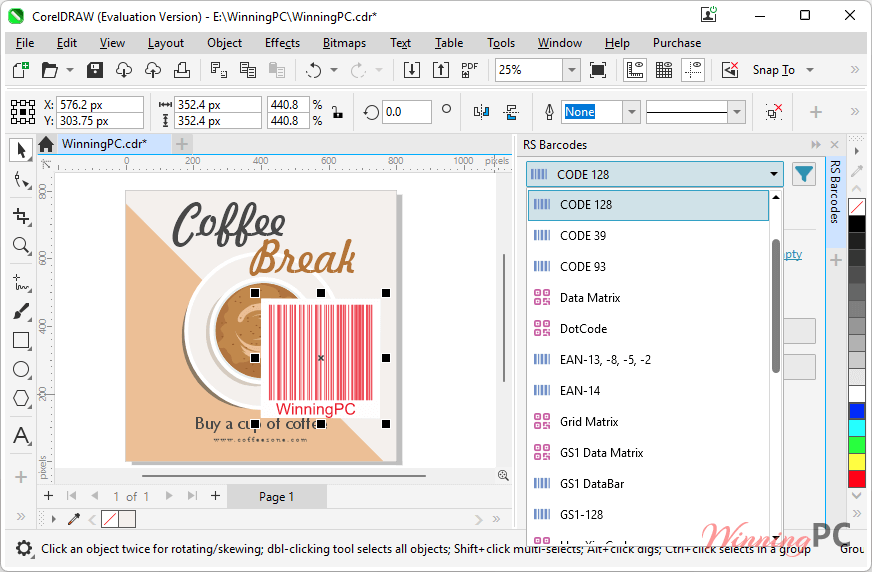Open the outline width None dropdown
The image size is (872, 572).
coord(631,112)
